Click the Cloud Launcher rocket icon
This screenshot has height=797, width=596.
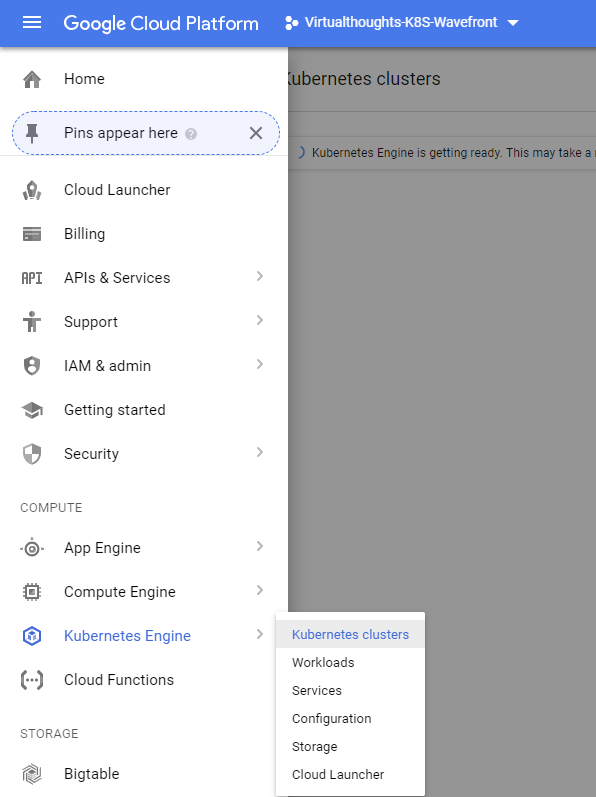point(32,190)
